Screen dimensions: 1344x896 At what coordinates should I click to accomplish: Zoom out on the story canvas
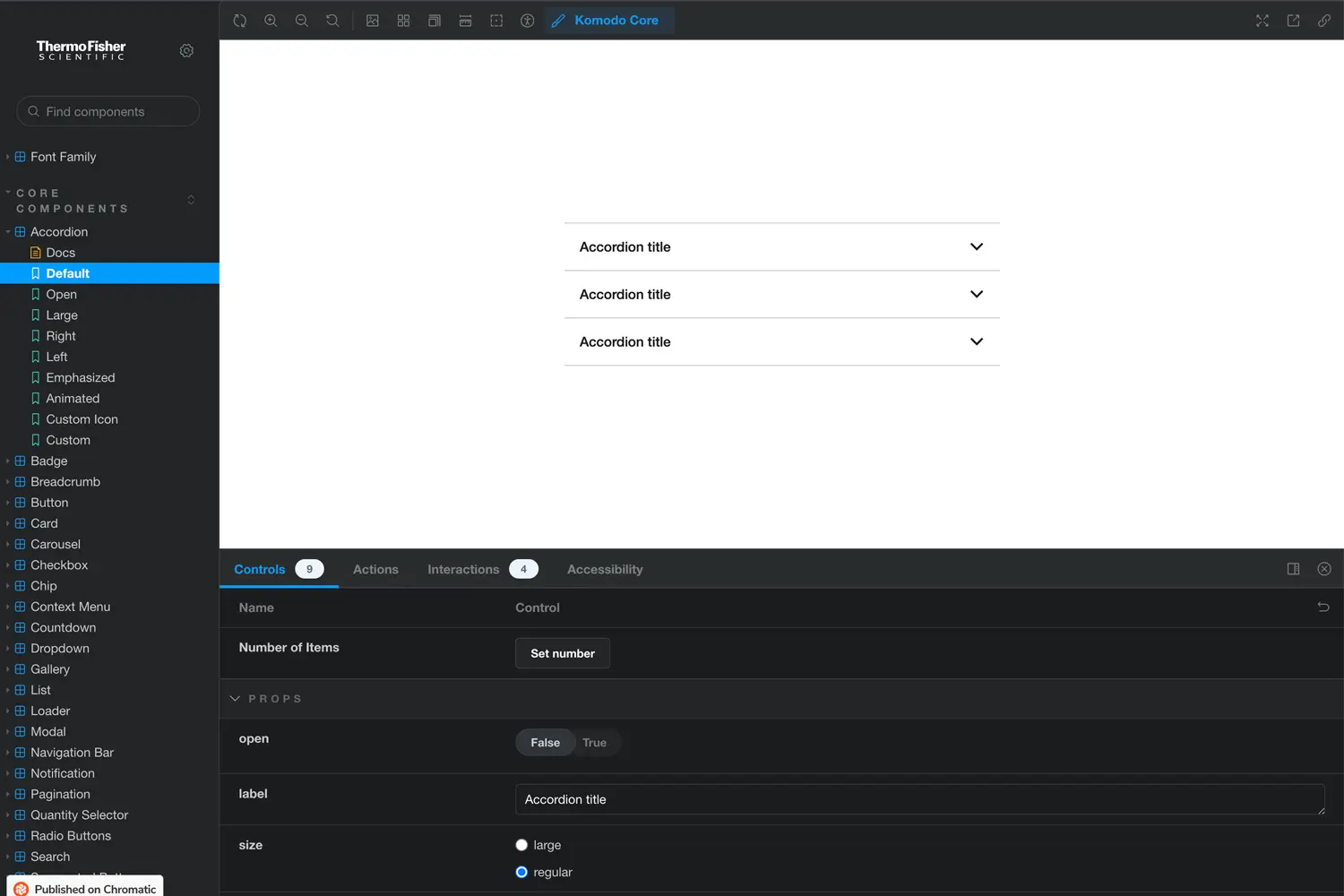(x=302, y=21)
